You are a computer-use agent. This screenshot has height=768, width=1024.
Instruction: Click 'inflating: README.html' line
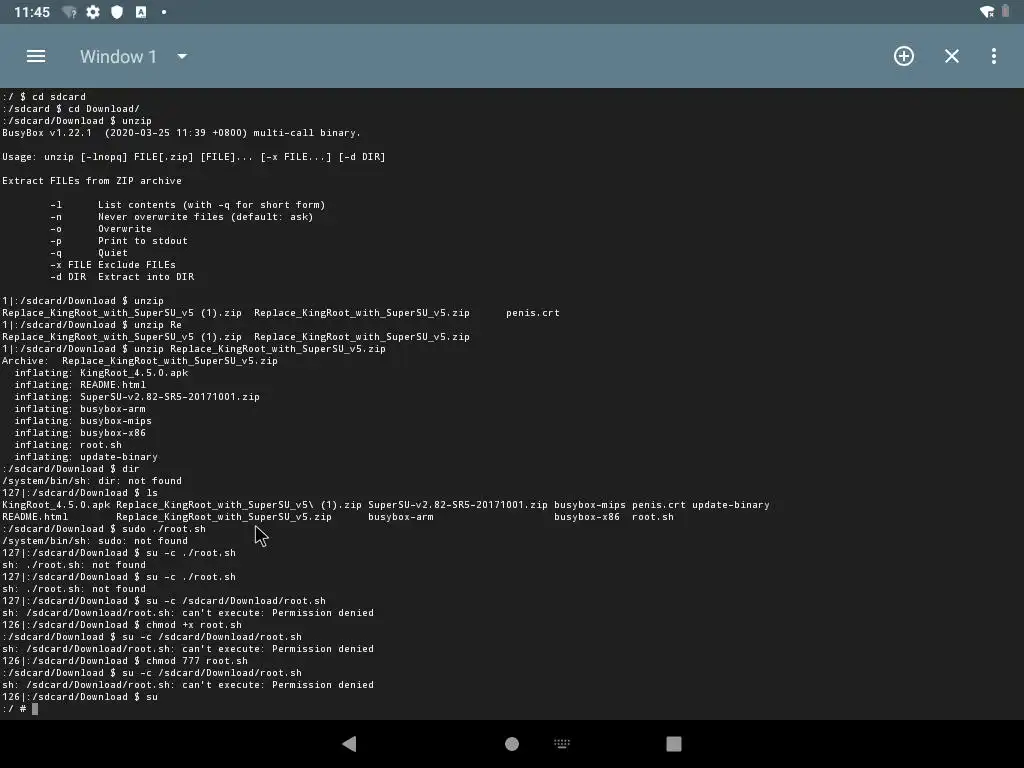point(80,385)
